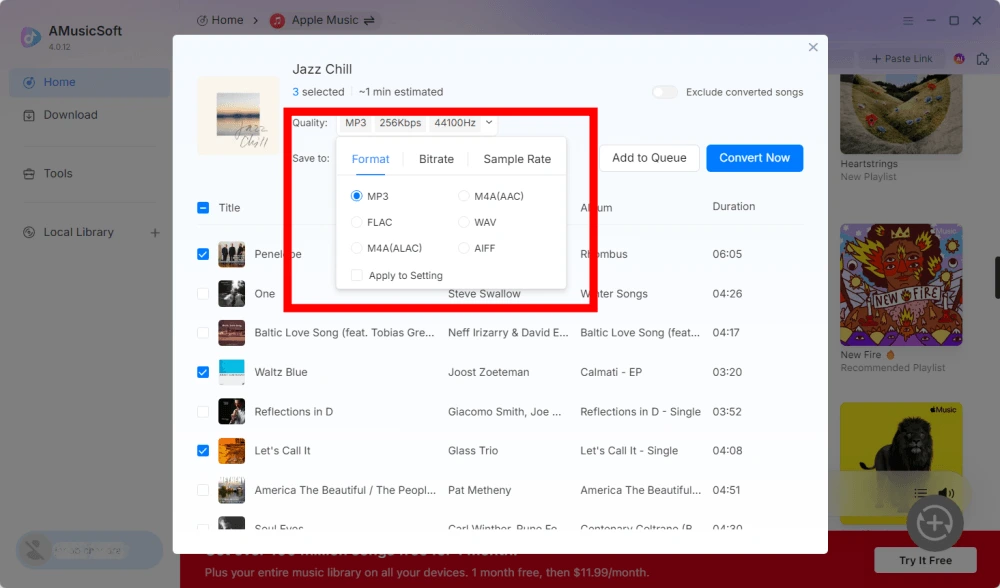Toggle Exclude converted songs switch

(x=665, y=92)
